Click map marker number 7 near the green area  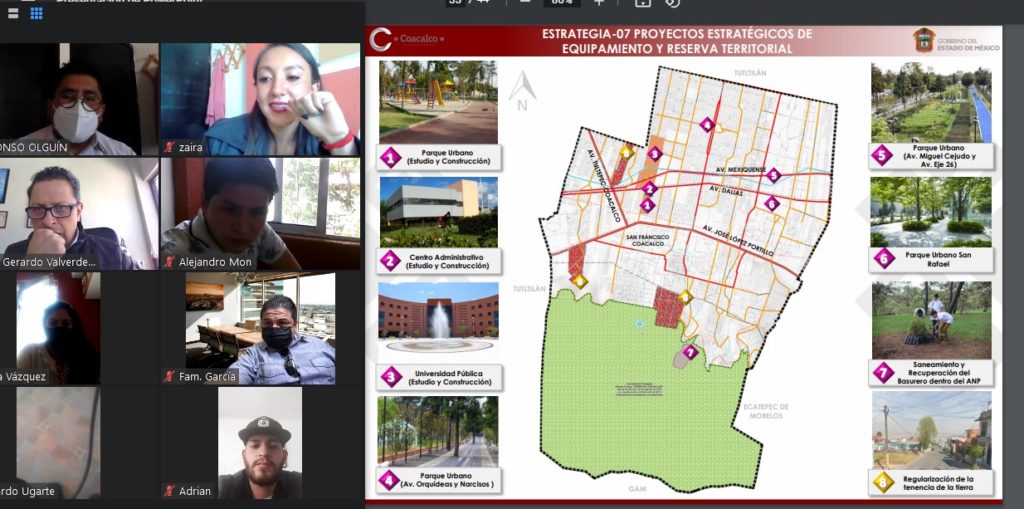point(690,351)
